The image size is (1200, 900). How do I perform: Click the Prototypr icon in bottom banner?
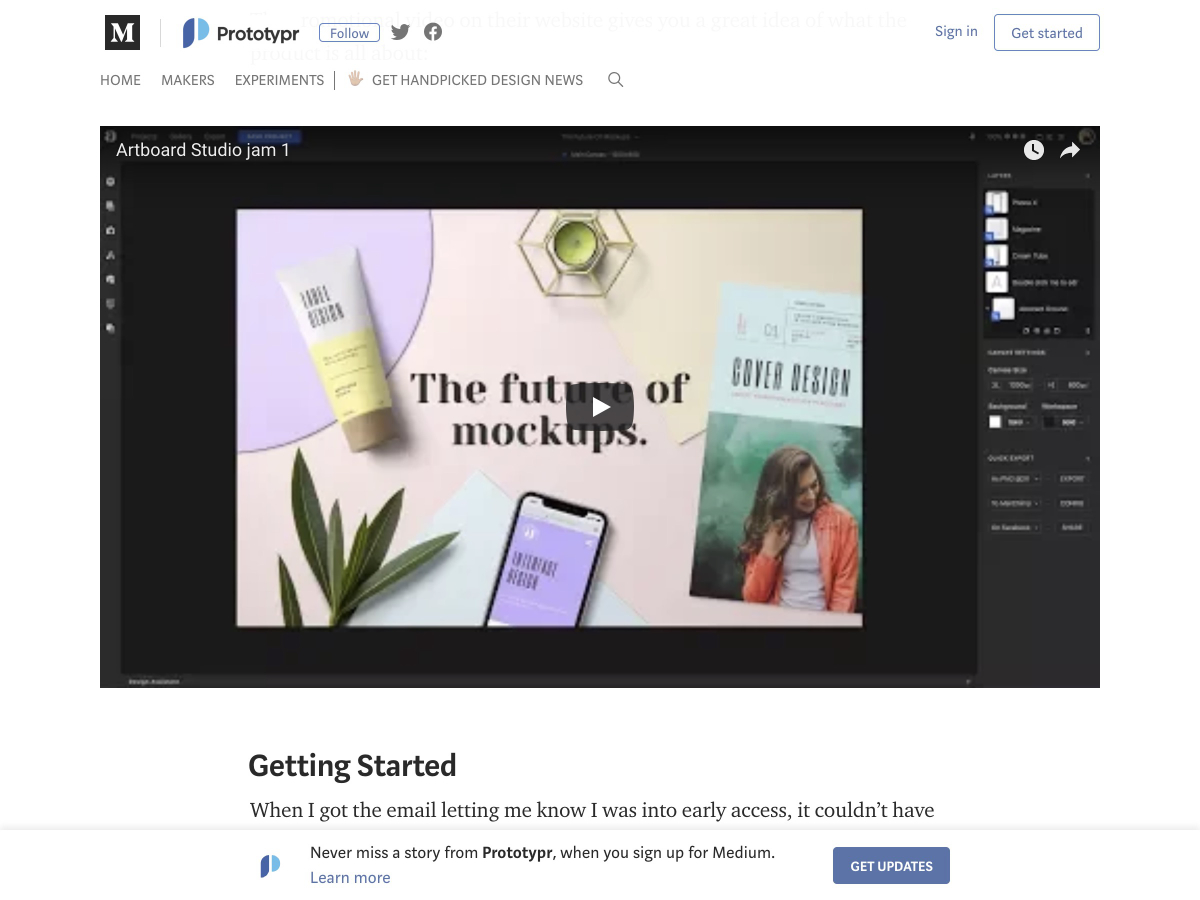pyautogui.click(x=270, y=866)
